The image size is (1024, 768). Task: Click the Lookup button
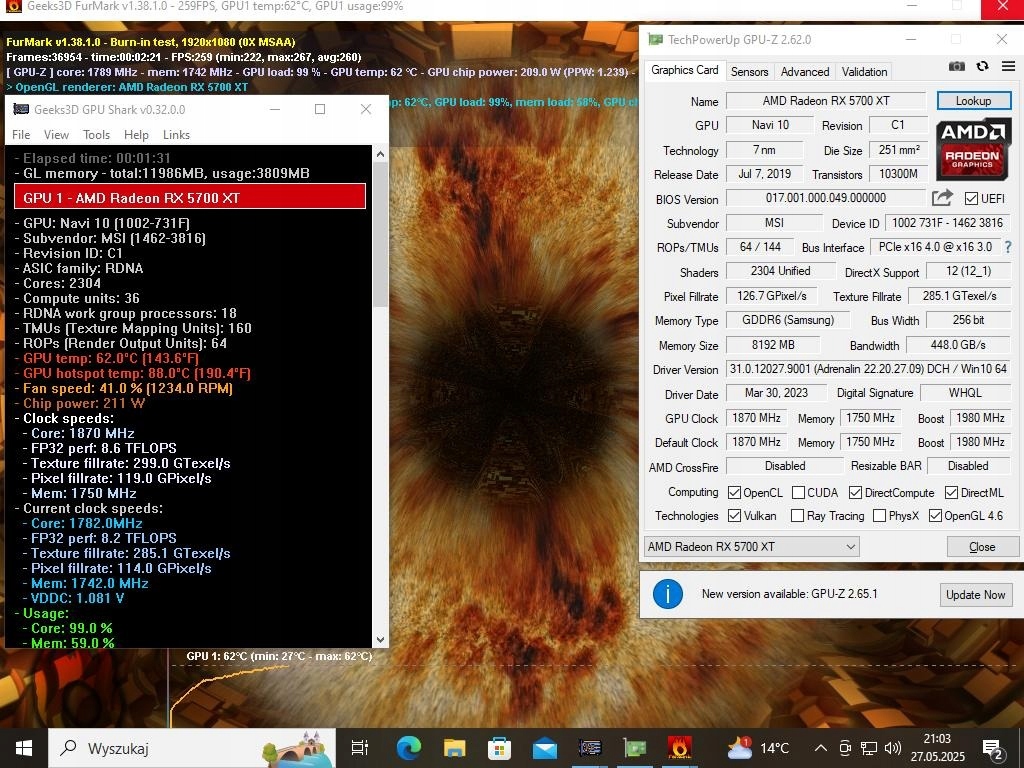(973, 101)
